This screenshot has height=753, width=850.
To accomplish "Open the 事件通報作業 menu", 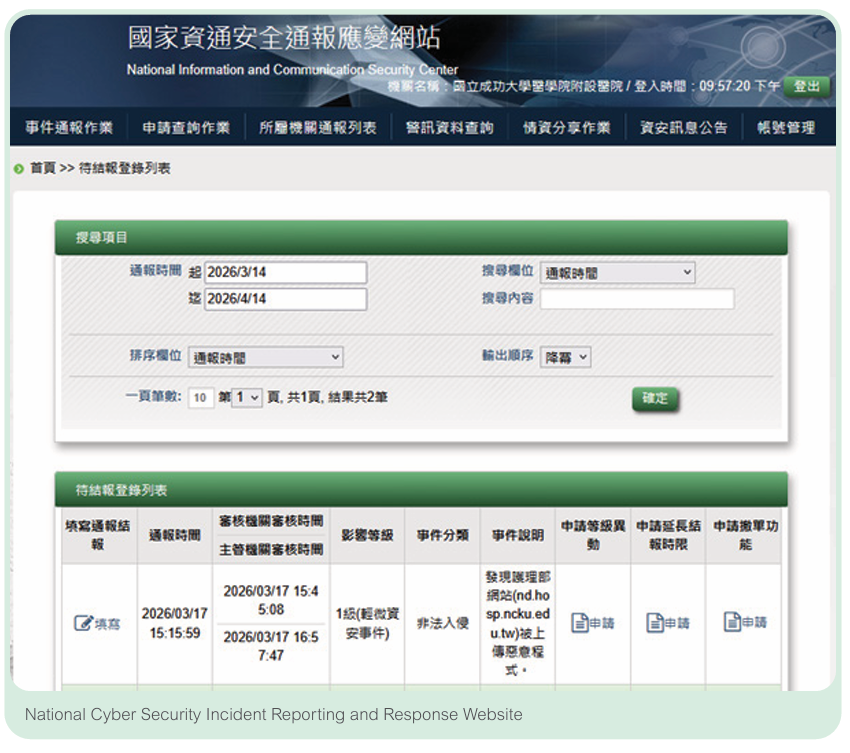I will [69, 128].
